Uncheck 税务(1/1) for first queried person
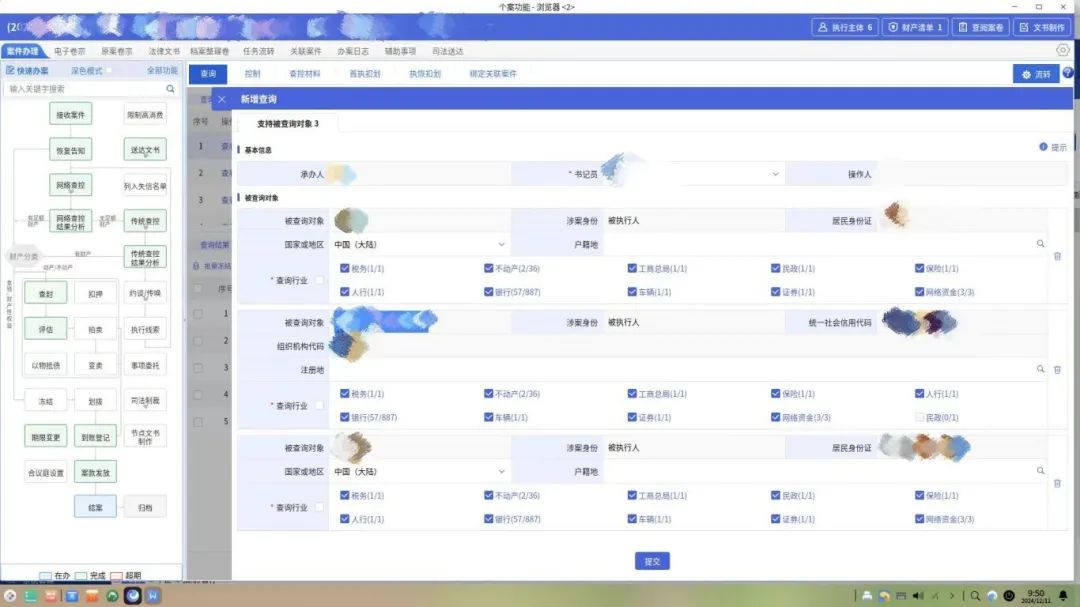Screen dimensions: 1080x607 click(344, 268)
